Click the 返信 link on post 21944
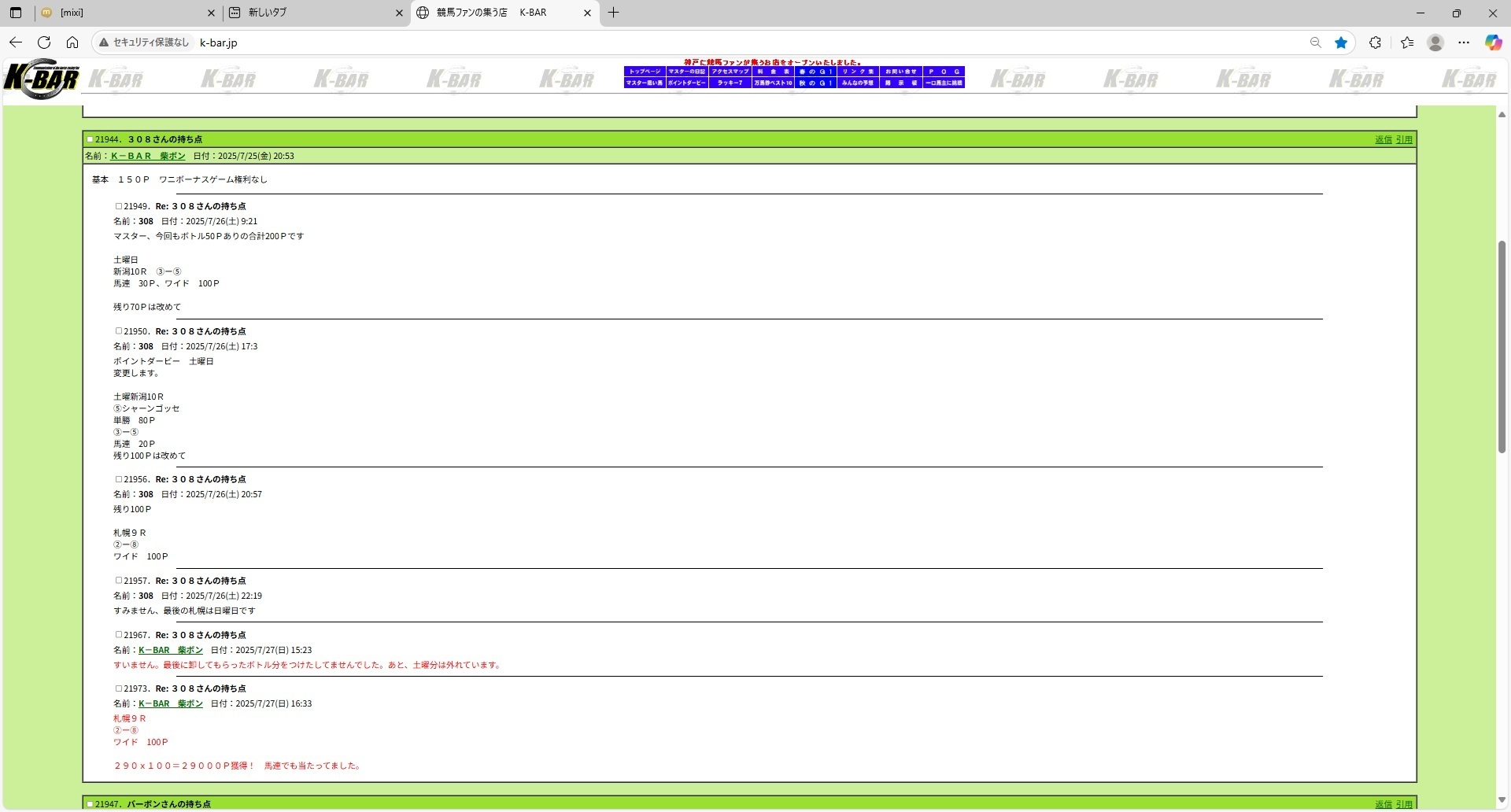This screenshot has height=812, width=1511. pyautogui.click(x=1383, y=139)
